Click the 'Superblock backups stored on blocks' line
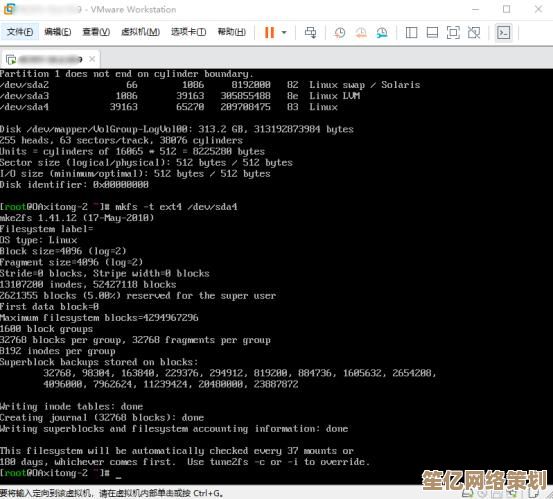Image resolution: width=553 pixels, height=499 pixels. [x=99, y=362]
